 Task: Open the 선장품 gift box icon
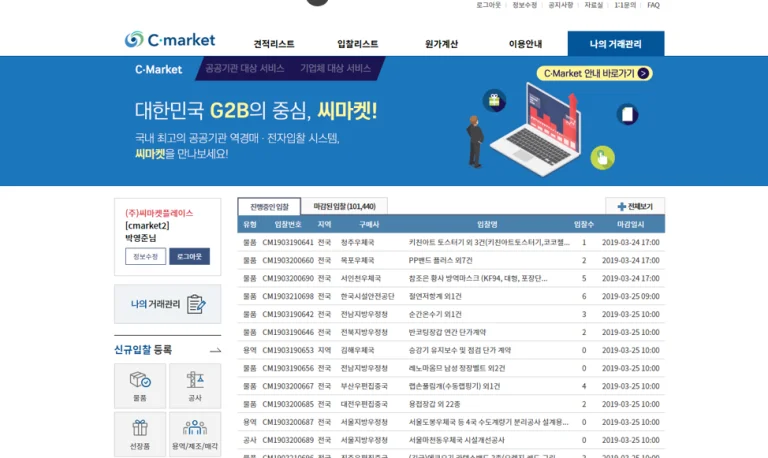pos(140,434)
